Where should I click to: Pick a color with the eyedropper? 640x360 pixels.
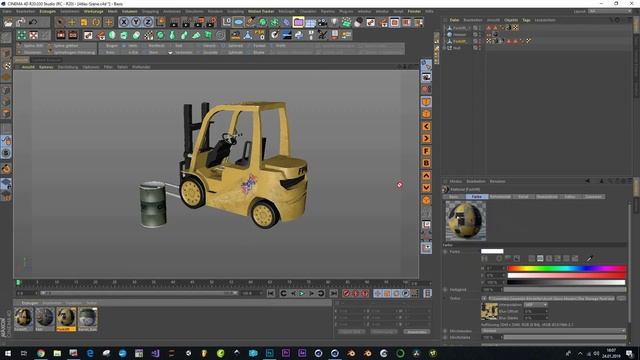(589, 258)
